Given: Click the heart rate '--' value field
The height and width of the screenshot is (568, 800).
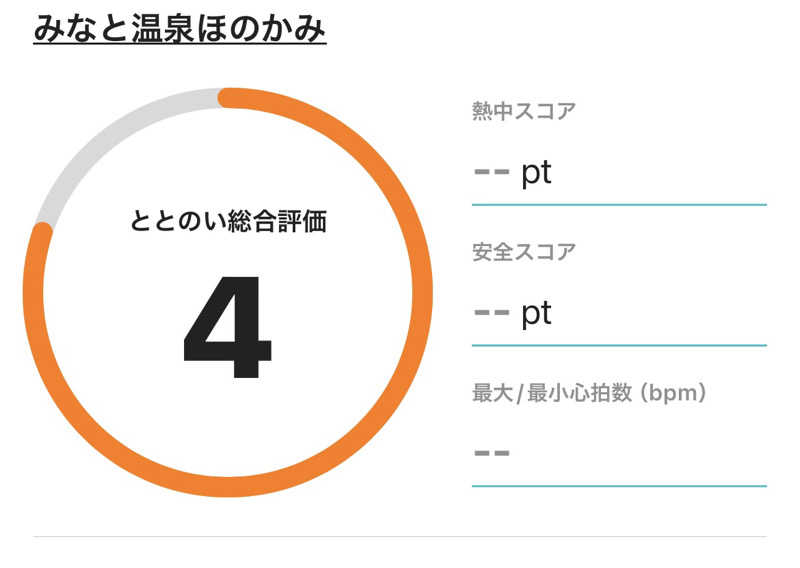Looking at the screenshot, I should coord(618,454).
